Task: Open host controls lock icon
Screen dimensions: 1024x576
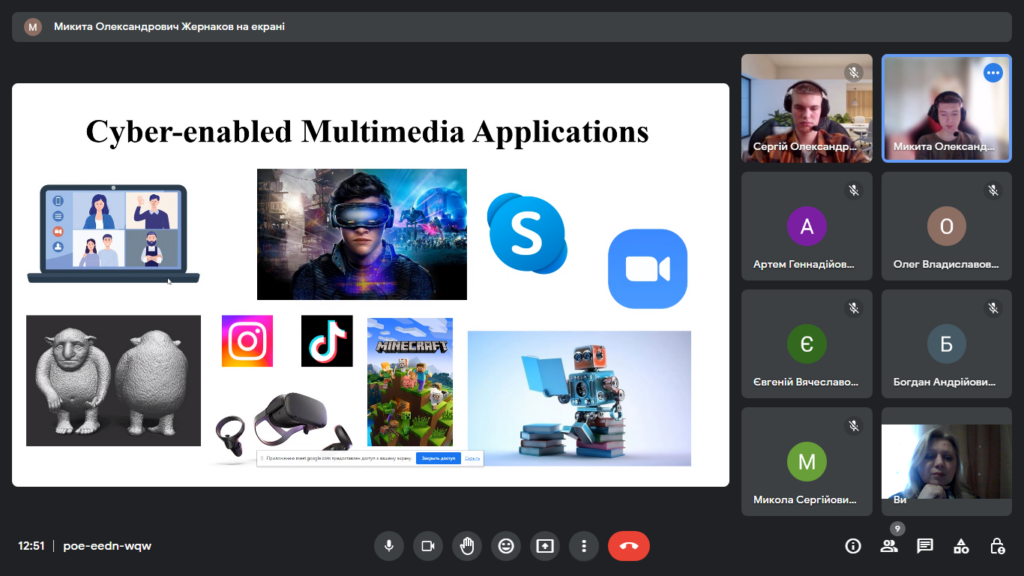Action: coord(997,546)
